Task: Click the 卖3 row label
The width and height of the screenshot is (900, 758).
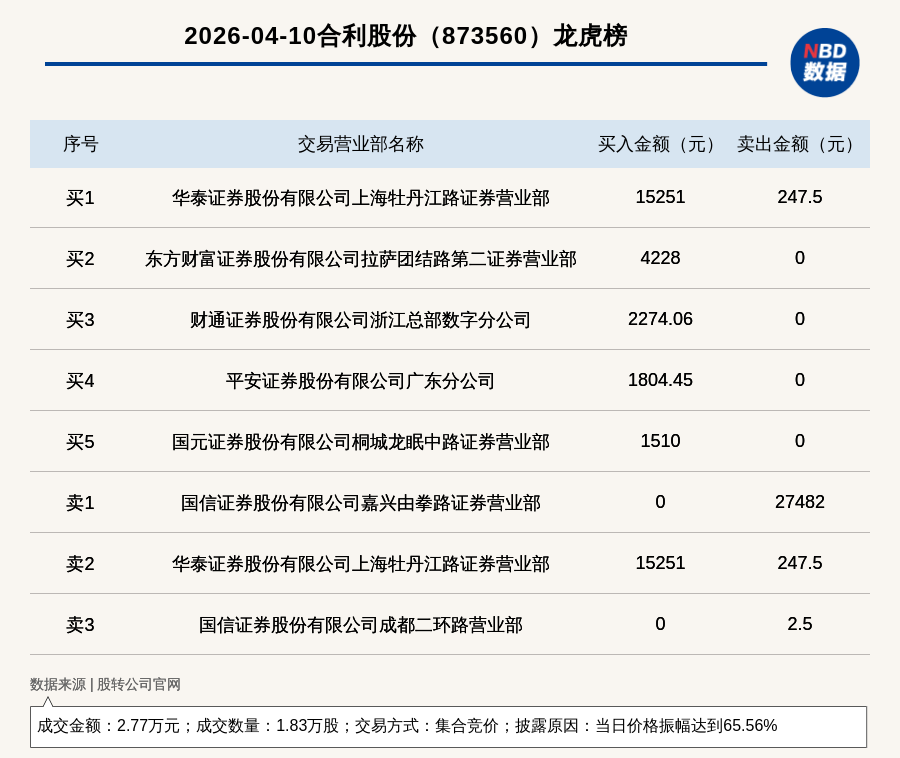Action: tap(80, 625)
